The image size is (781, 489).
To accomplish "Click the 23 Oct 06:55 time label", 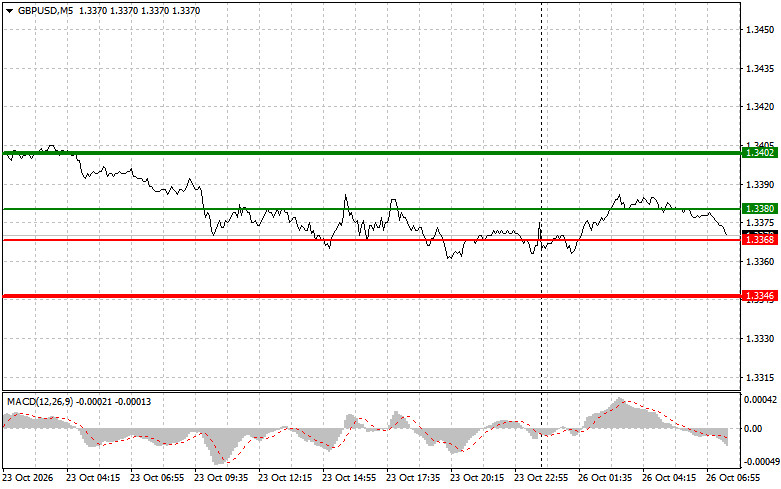I will 157,478.
